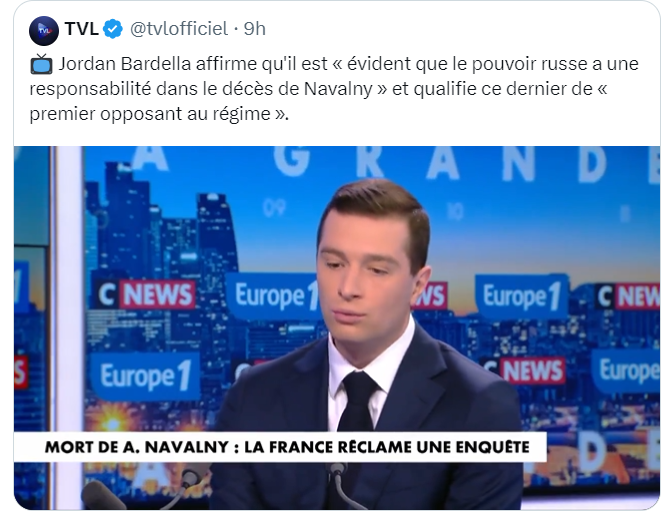Visit the @tvlofficiel handle

click(179, 29)
